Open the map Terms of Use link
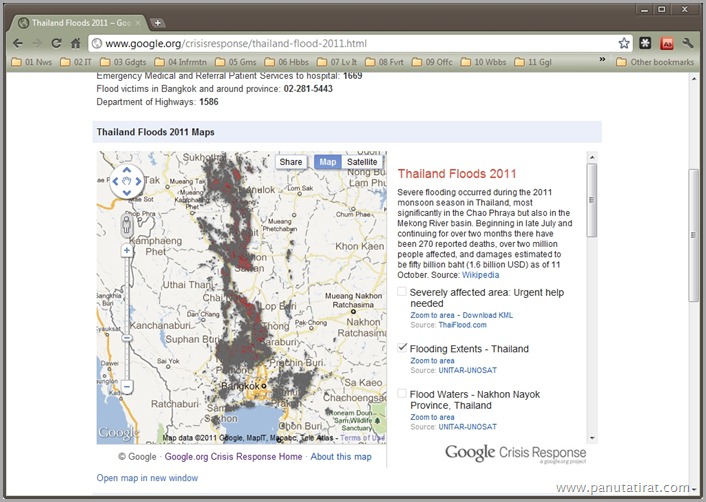This screenshot has height=502, width=706. [362, 438]
